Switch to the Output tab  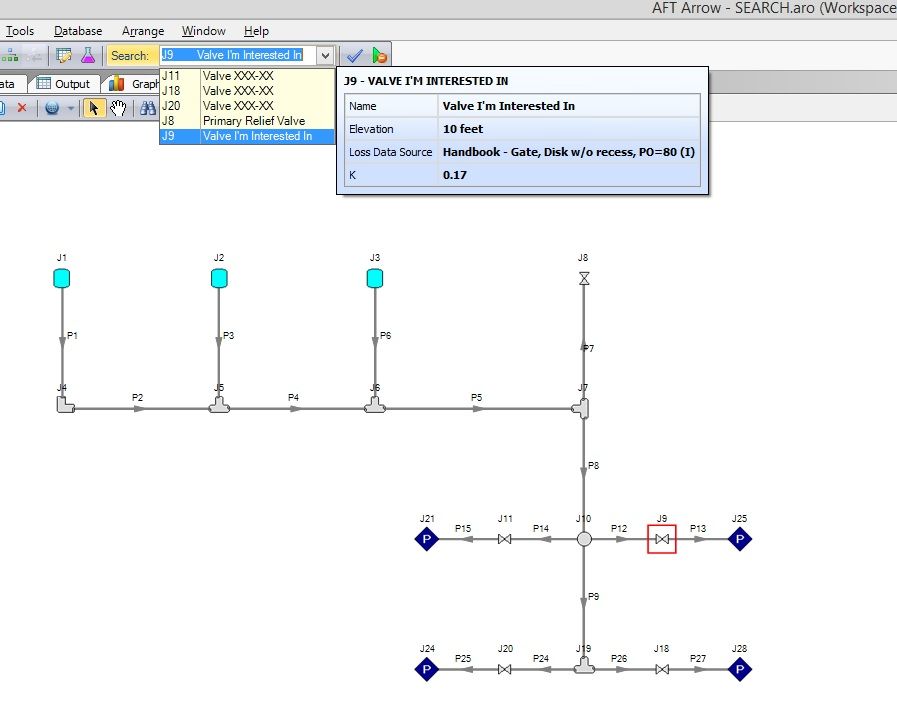point(63,84)
